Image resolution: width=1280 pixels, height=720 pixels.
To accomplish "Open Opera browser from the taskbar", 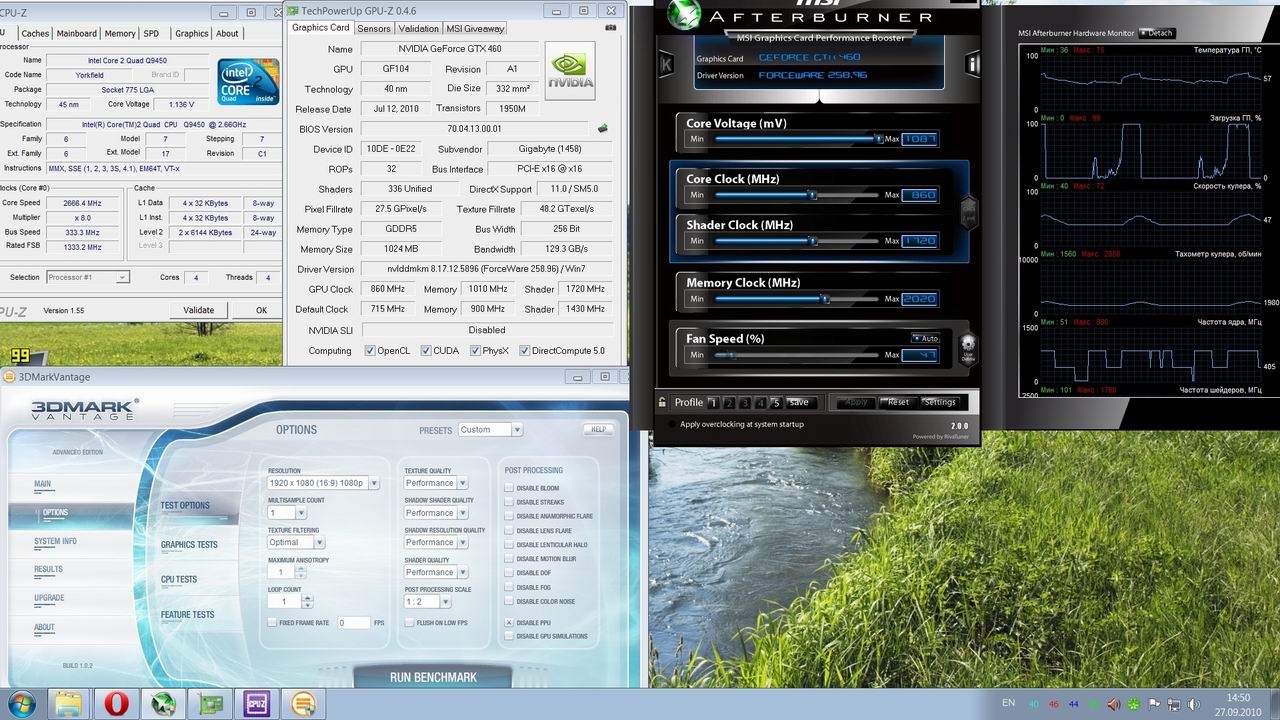I will coord(116,704).
